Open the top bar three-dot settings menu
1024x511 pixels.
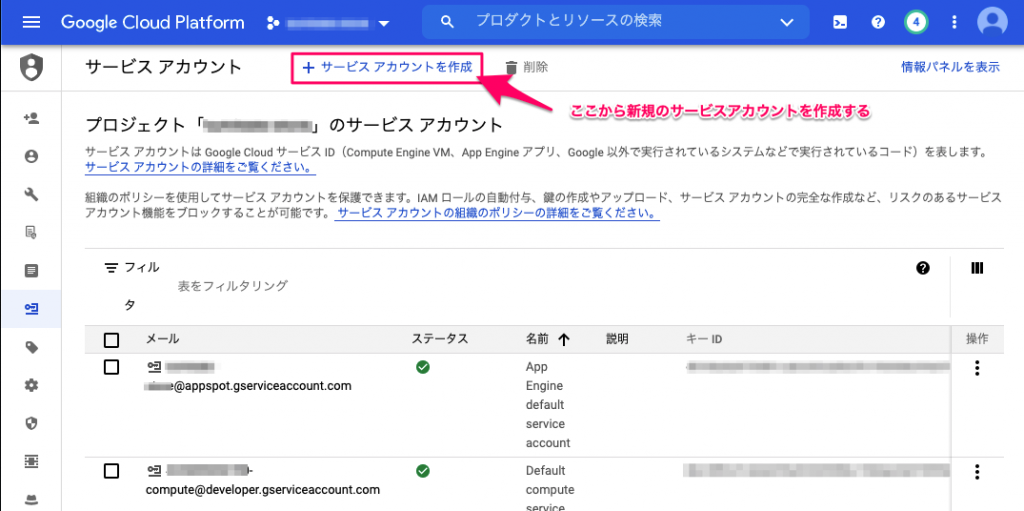click(x=954, y=23)
